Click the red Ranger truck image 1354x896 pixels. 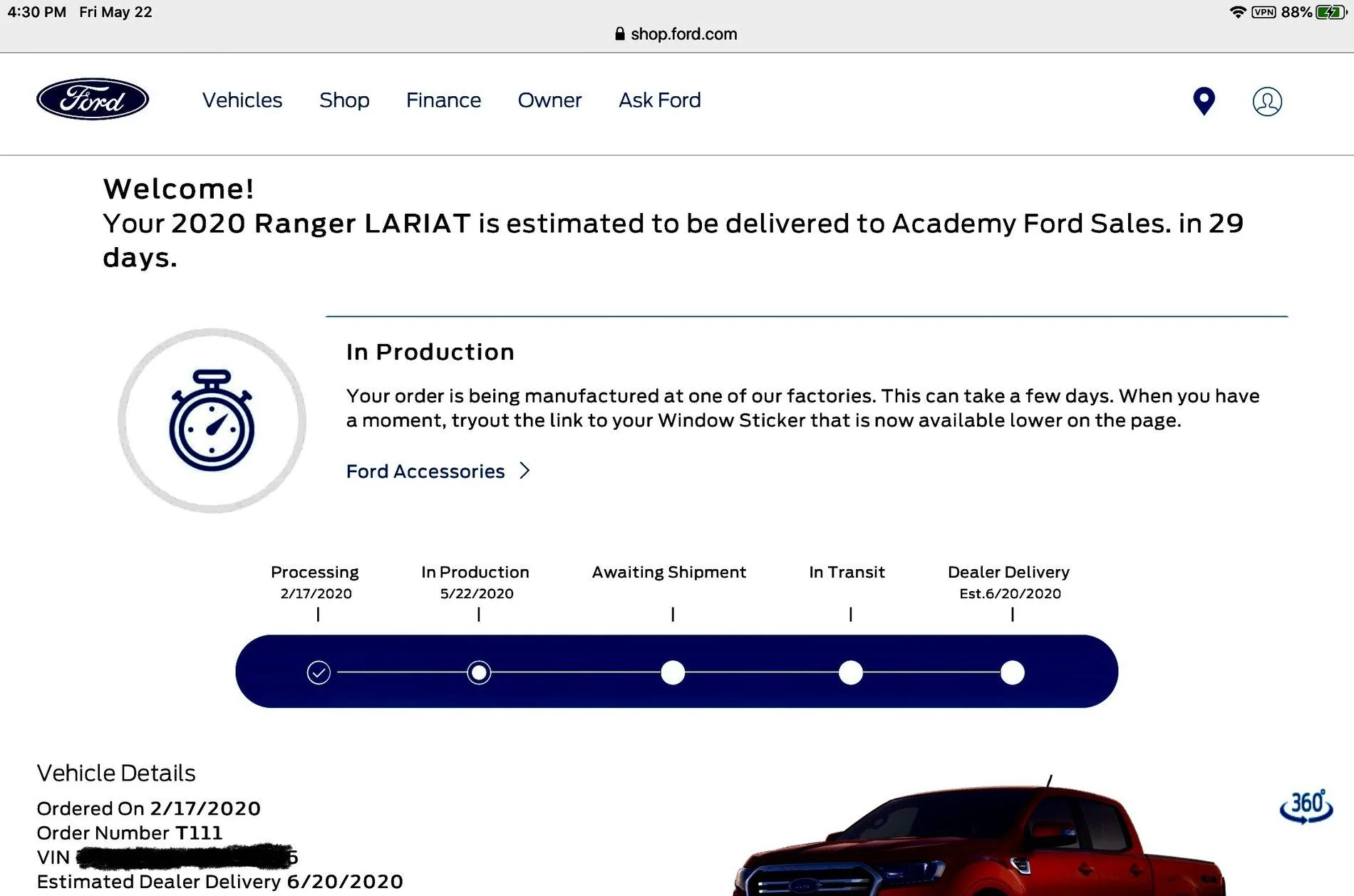point(980,837)
